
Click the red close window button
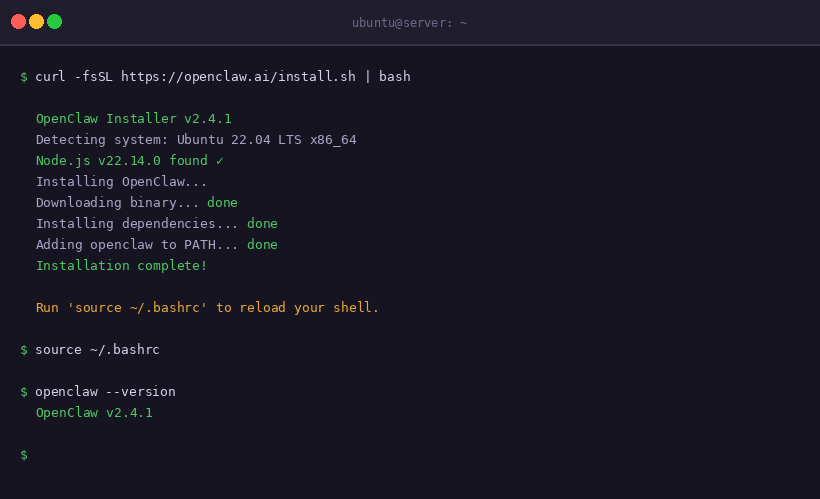pyautogui.click(x=18, y=22)
